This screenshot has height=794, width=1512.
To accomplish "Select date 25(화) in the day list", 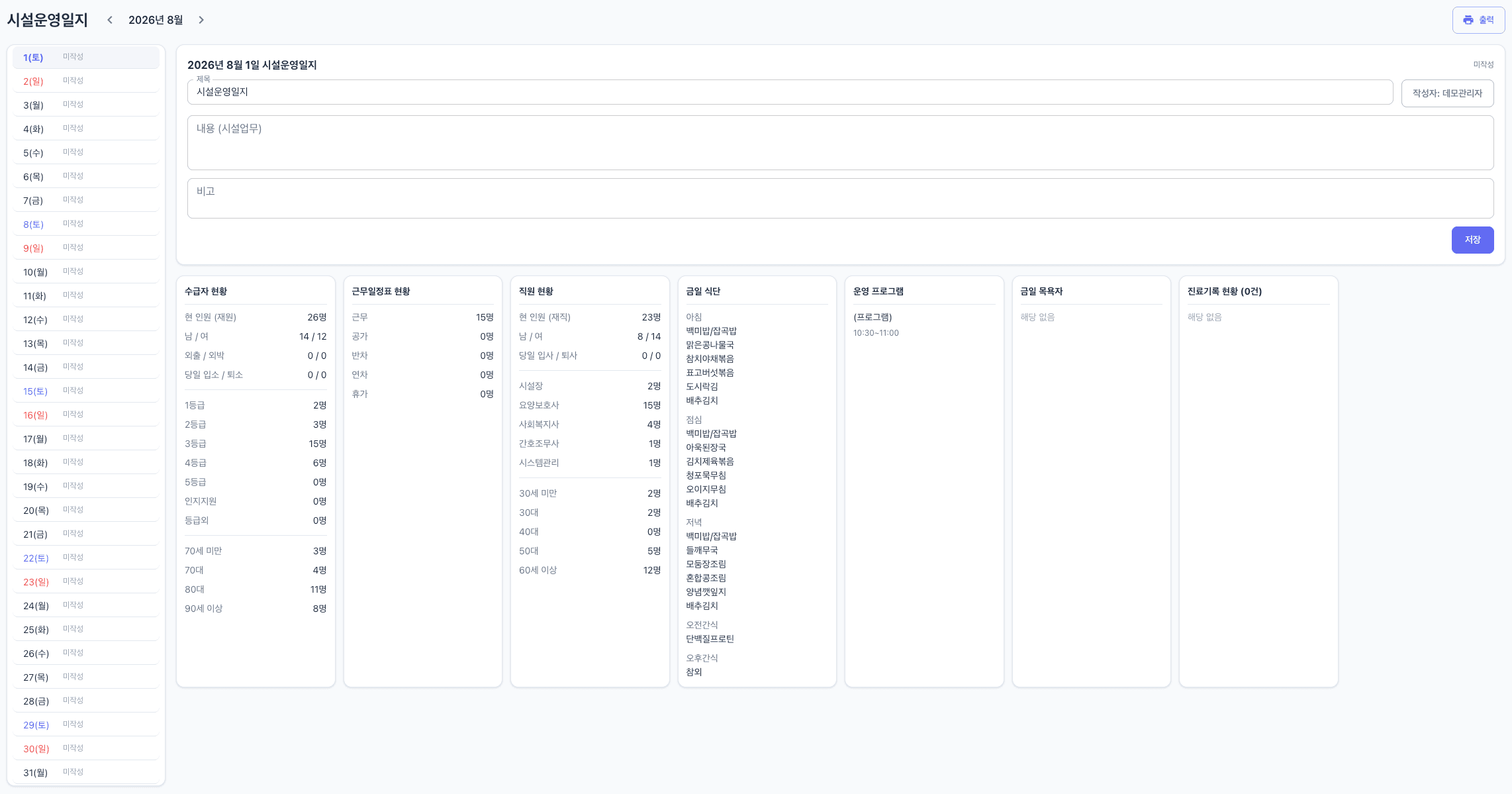I will 86,630.
